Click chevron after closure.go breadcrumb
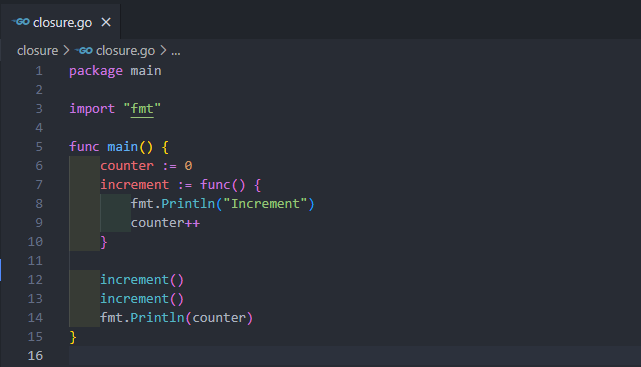This screenshot has height=367, width=641. pos(163,51)
